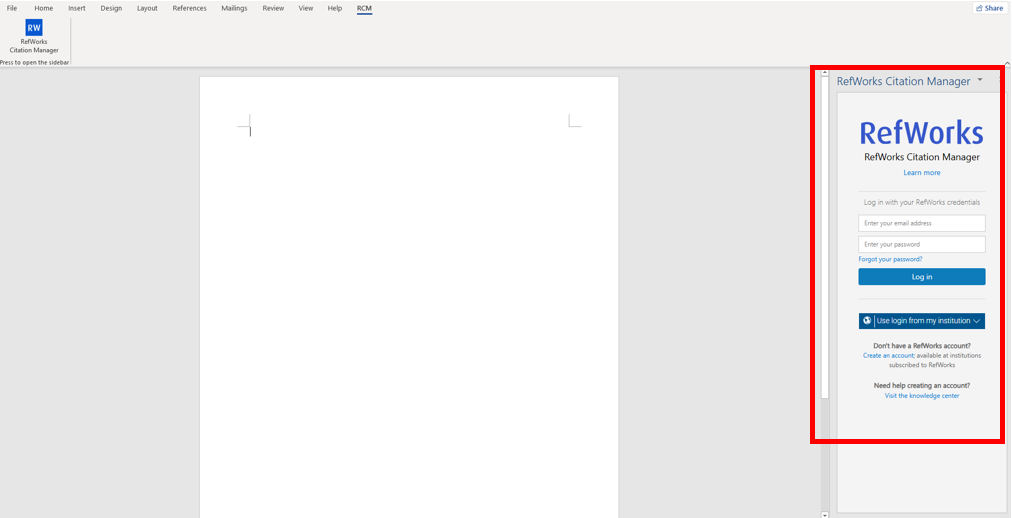This screenshot has height=518, width=1012.
Task: Select the Mailings tab
Action: click(x=234, y=8)
